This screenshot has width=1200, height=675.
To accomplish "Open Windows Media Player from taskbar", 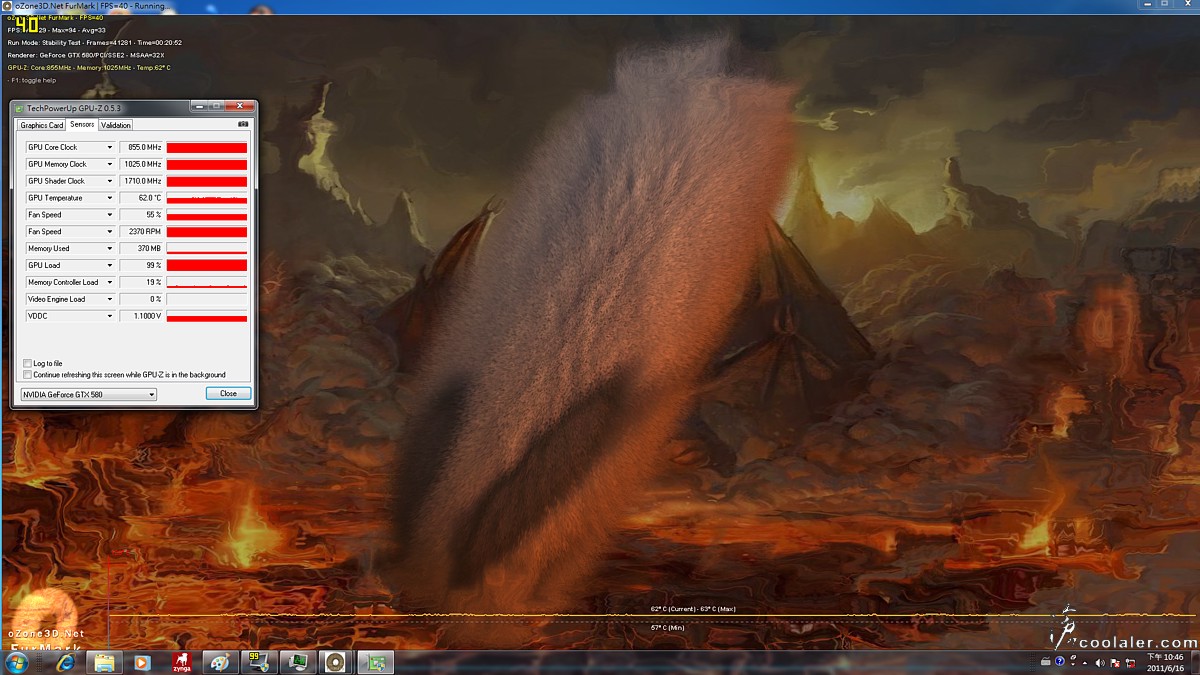I will (142, 662).
